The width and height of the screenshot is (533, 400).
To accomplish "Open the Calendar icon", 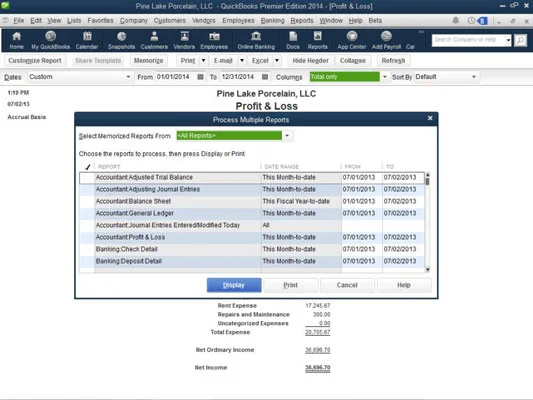I will pos(87,40).
